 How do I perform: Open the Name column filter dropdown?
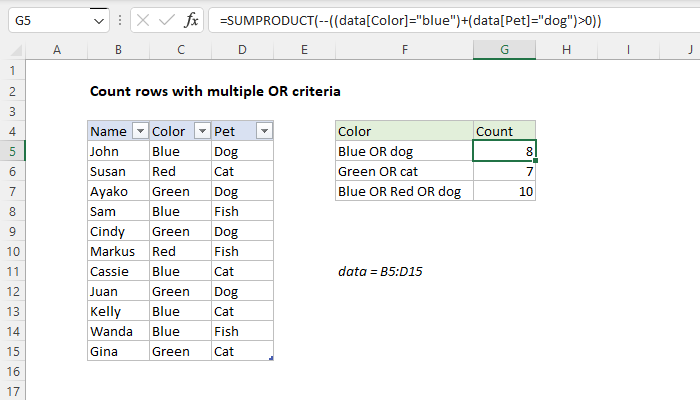point(140,131)
